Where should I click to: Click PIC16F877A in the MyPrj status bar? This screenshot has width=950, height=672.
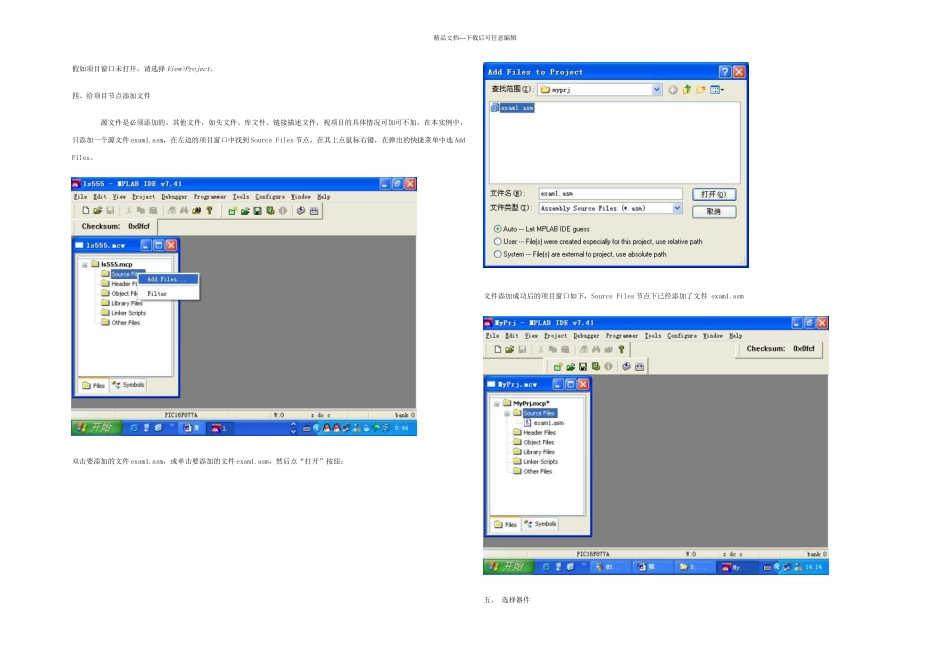593,554
